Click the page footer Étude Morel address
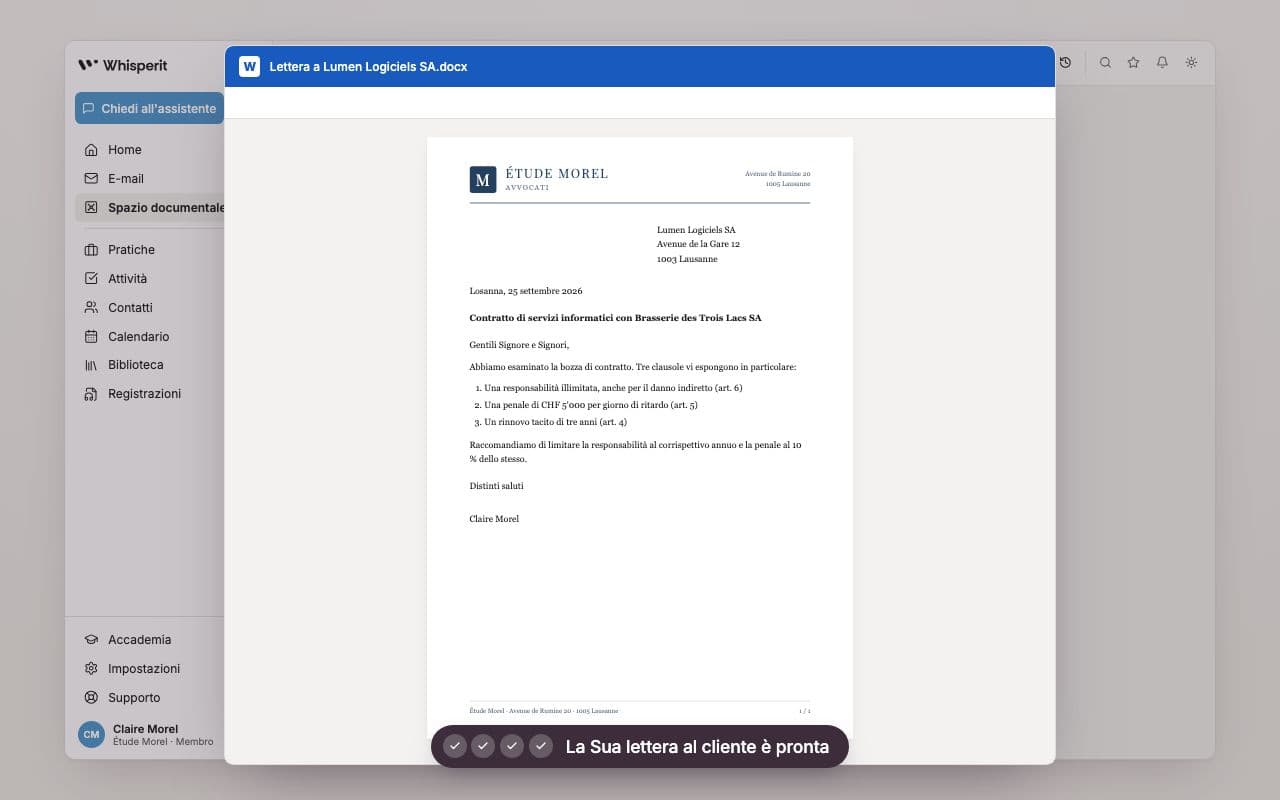 [x=544, y=711]
